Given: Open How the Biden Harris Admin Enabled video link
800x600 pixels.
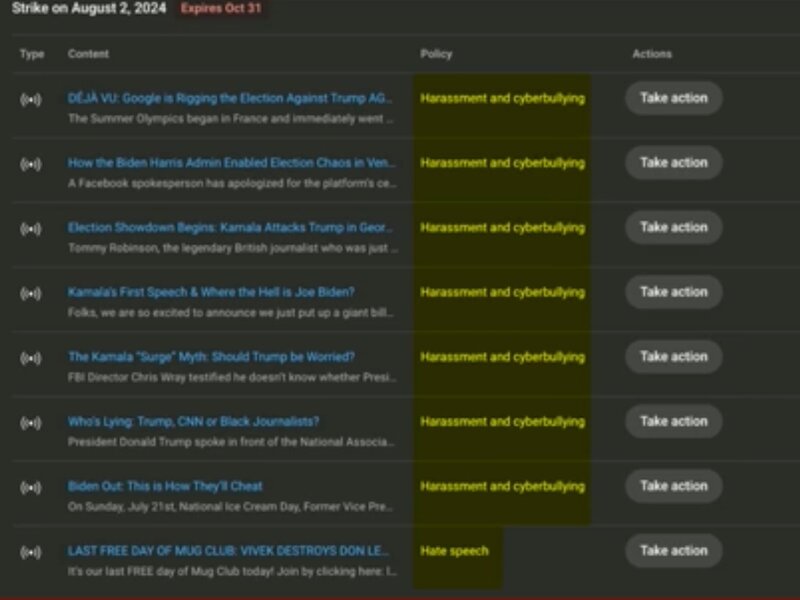Looking at the screenshot, I should 232,163.
